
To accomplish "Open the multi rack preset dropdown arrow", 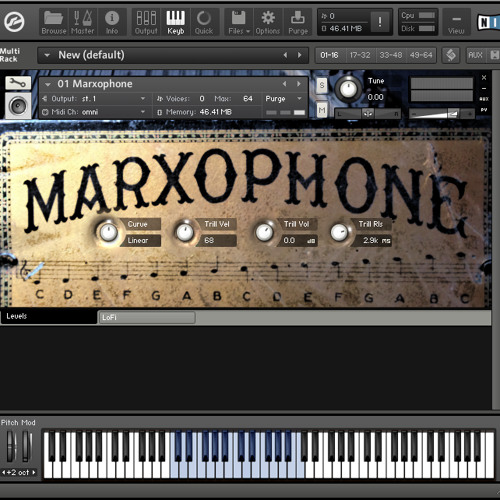I will tap(47, 55).
